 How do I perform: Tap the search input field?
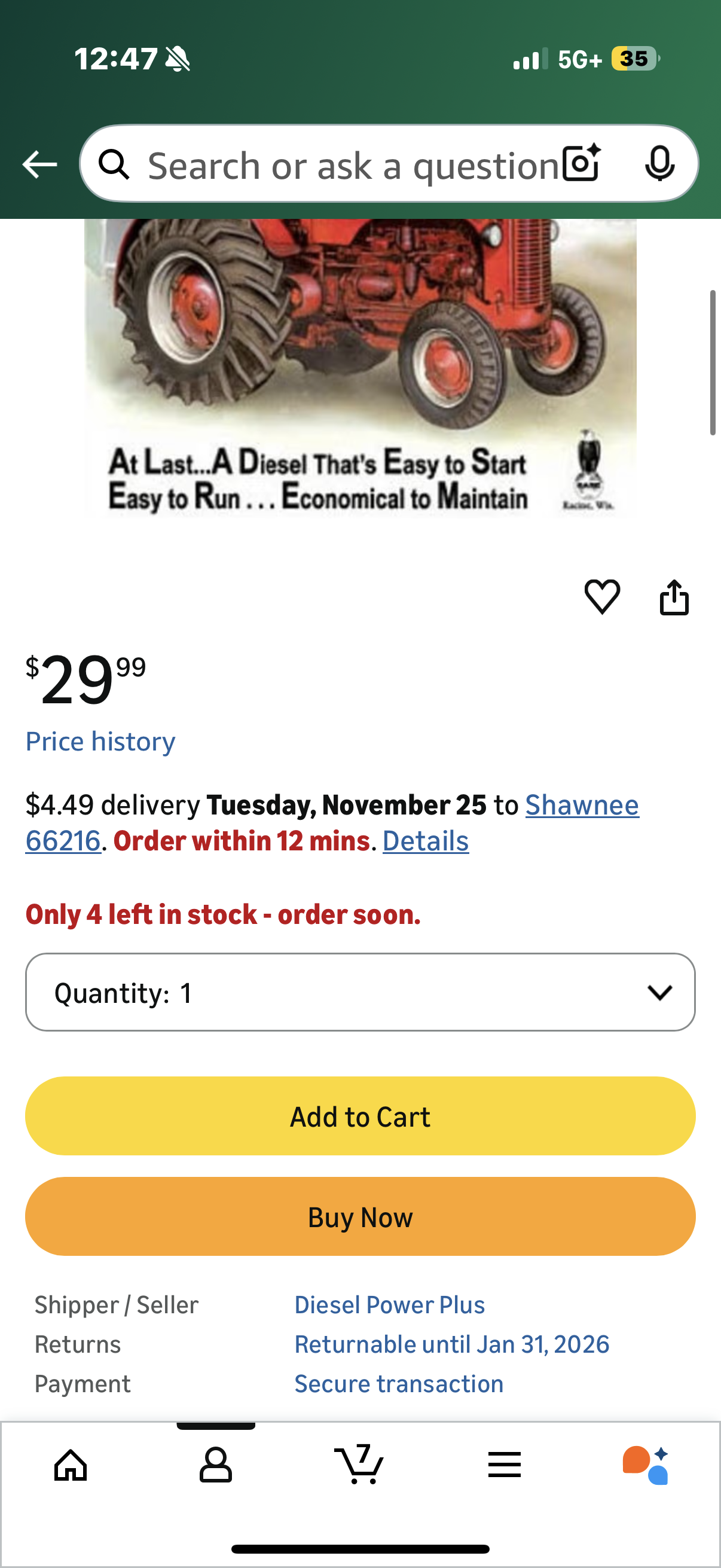tap(353, 165)
